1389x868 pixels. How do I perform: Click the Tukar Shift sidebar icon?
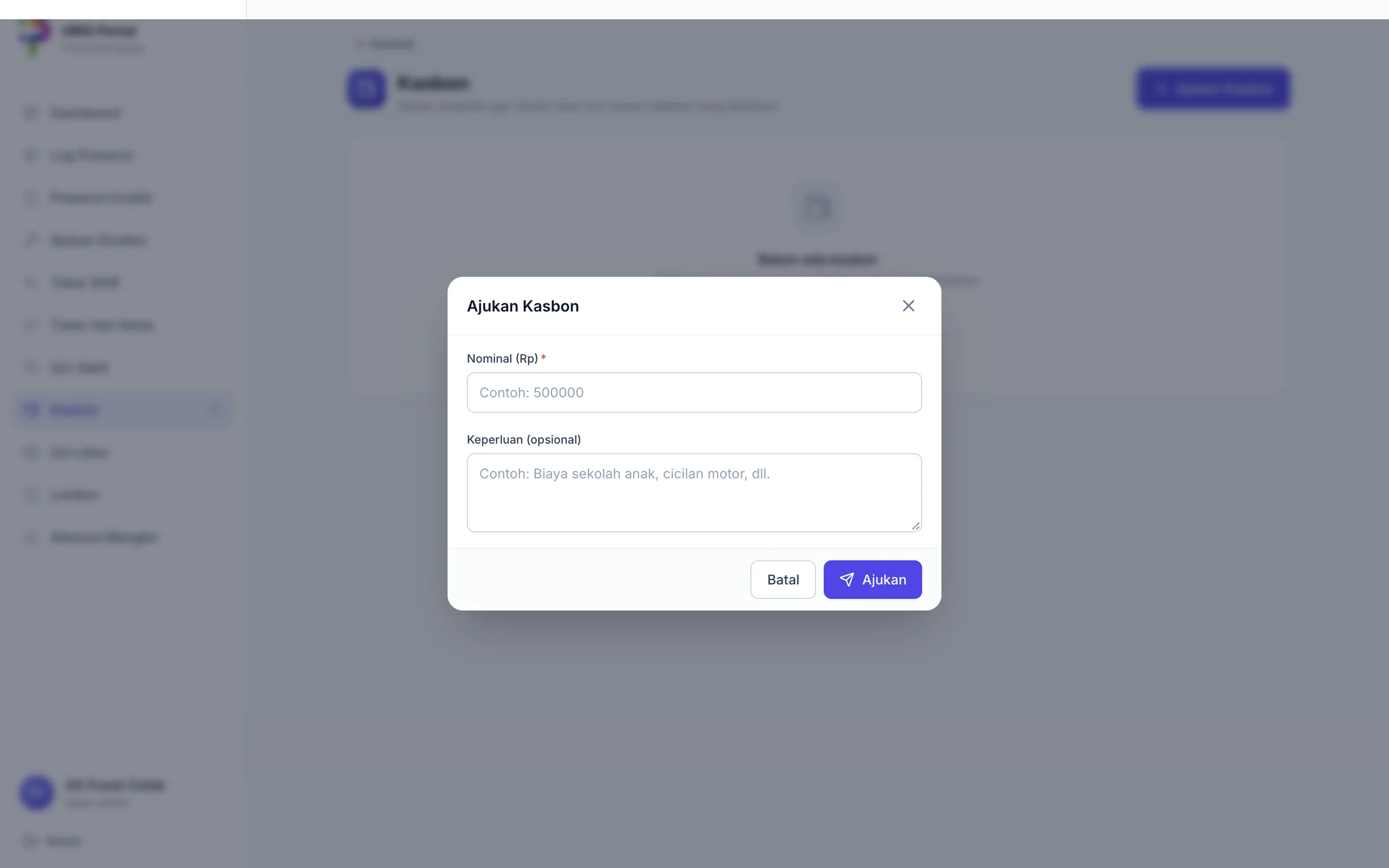coord(31,282)
